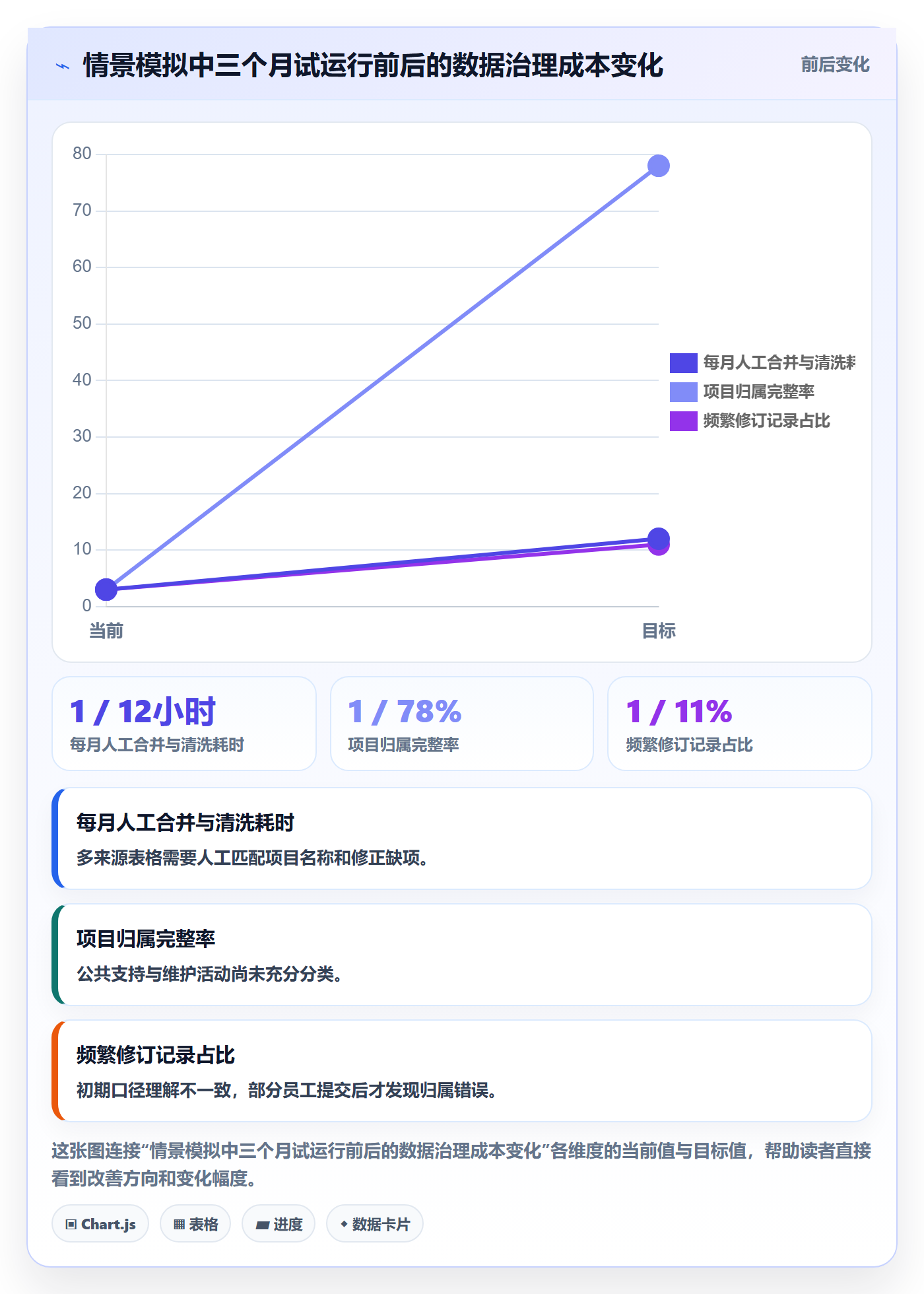Click the 频繁修订记录占比 legend label text
Image resolution: width=924 pixels, height=1294 pixels.
766,421
